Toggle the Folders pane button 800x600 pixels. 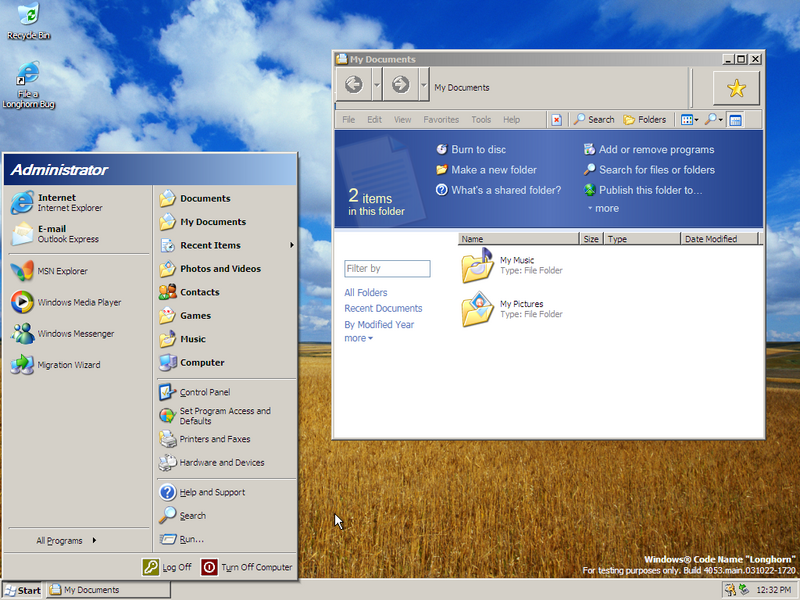click(645, 120)
